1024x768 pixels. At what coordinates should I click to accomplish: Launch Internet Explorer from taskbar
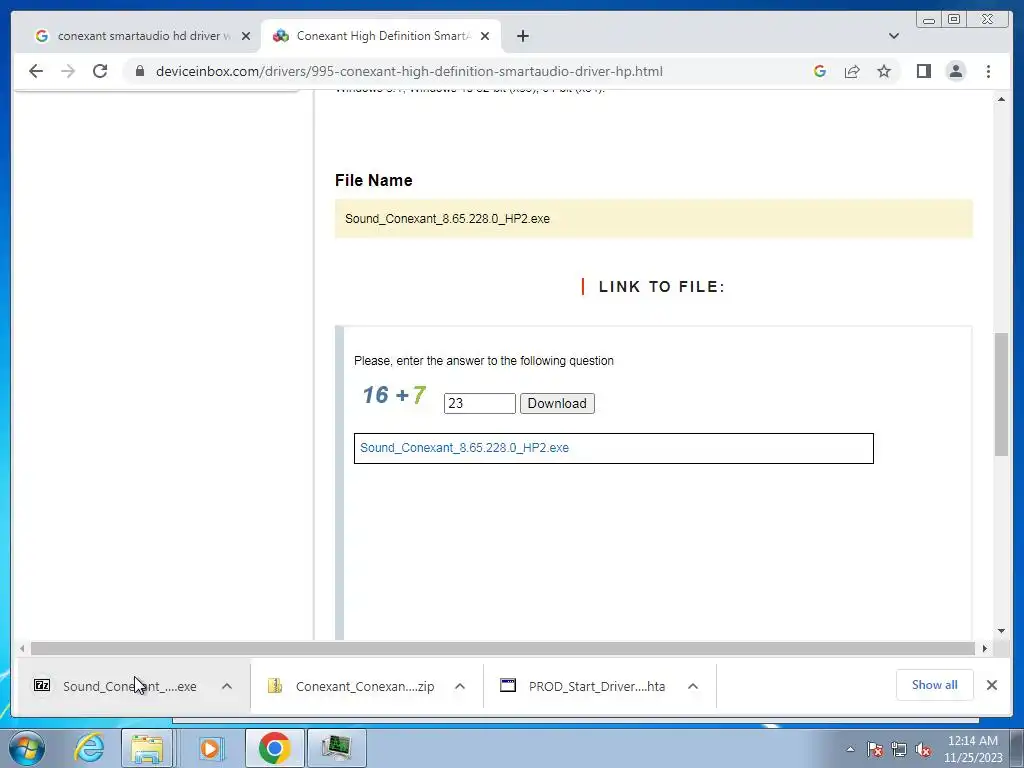click(x=89, y=748)
